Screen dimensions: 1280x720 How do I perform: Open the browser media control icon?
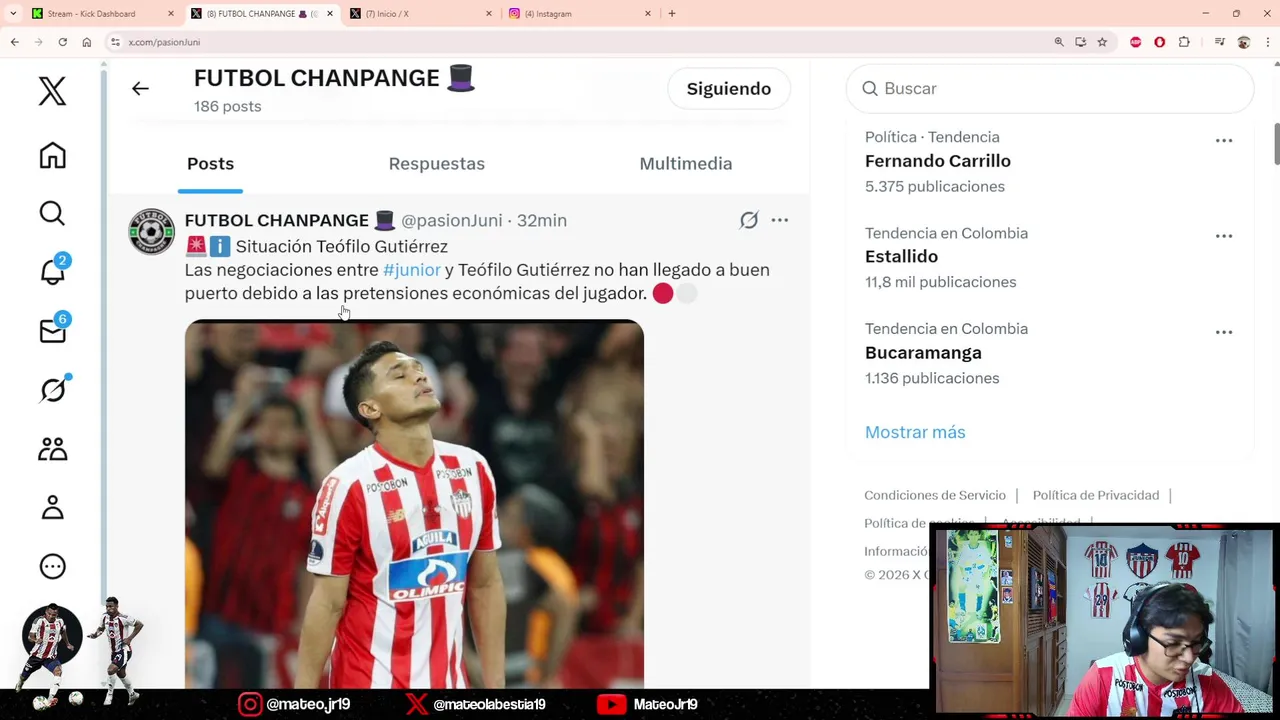tap(1219, 42)
